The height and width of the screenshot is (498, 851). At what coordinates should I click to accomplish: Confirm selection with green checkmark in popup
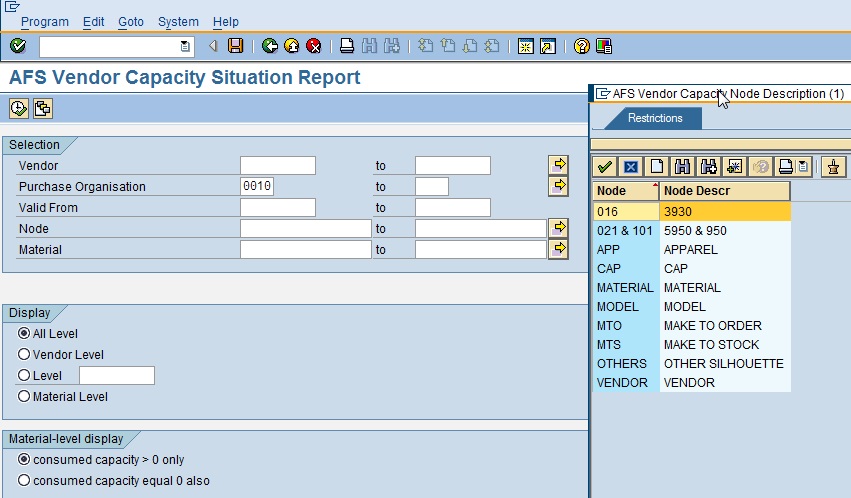point(606,167)
